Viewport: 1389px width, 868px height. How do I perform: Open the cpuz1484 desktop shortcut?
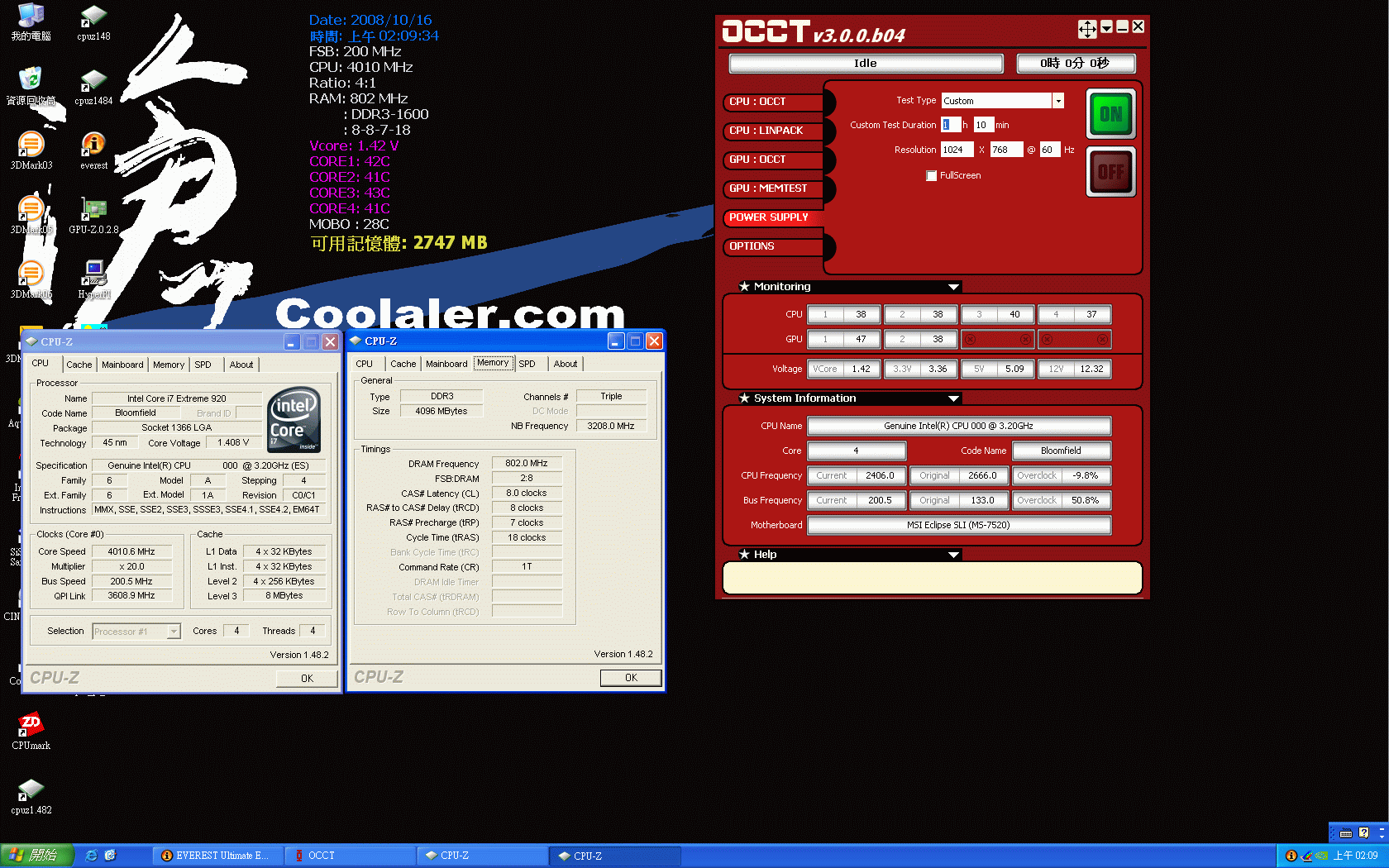pos(93,88)
